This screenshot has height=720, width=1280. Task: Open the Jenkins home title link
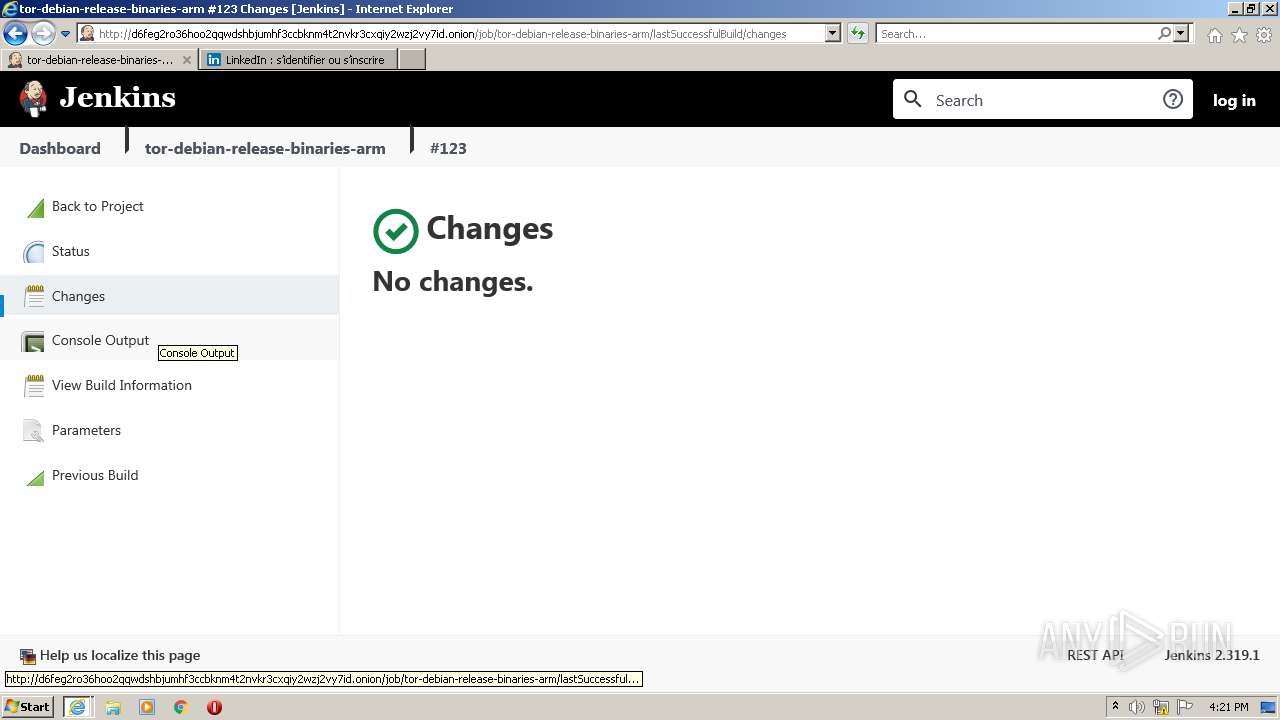click(x=117, y=98)
